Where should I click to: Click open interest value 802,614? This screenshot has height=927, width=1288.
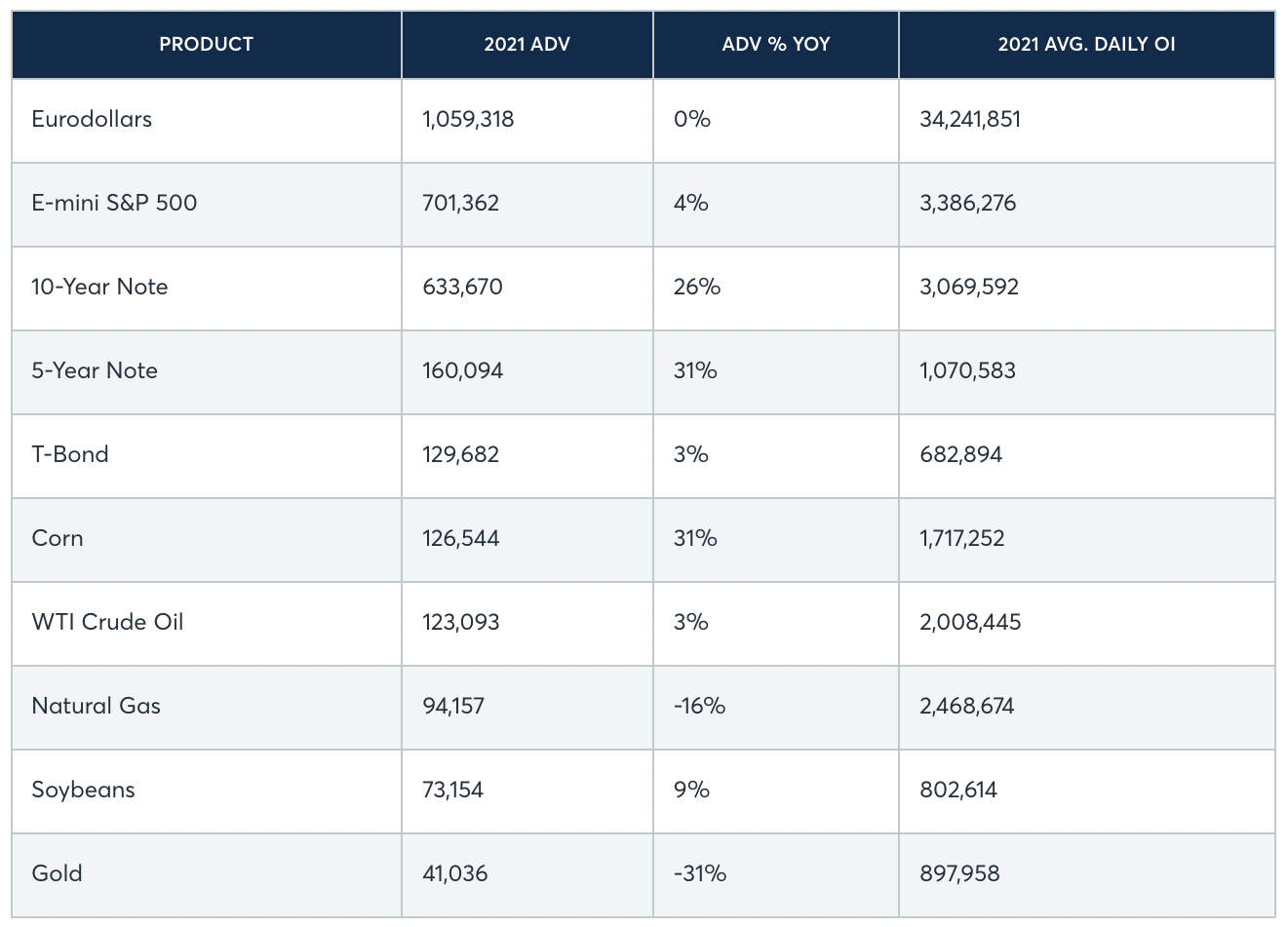(958, 791)
